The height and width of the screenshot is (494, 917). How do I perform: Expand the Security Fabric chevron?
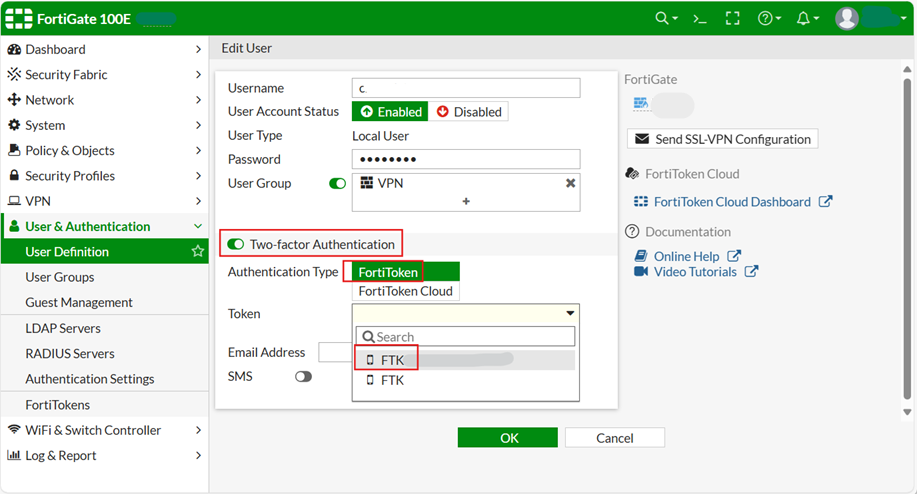198,75
